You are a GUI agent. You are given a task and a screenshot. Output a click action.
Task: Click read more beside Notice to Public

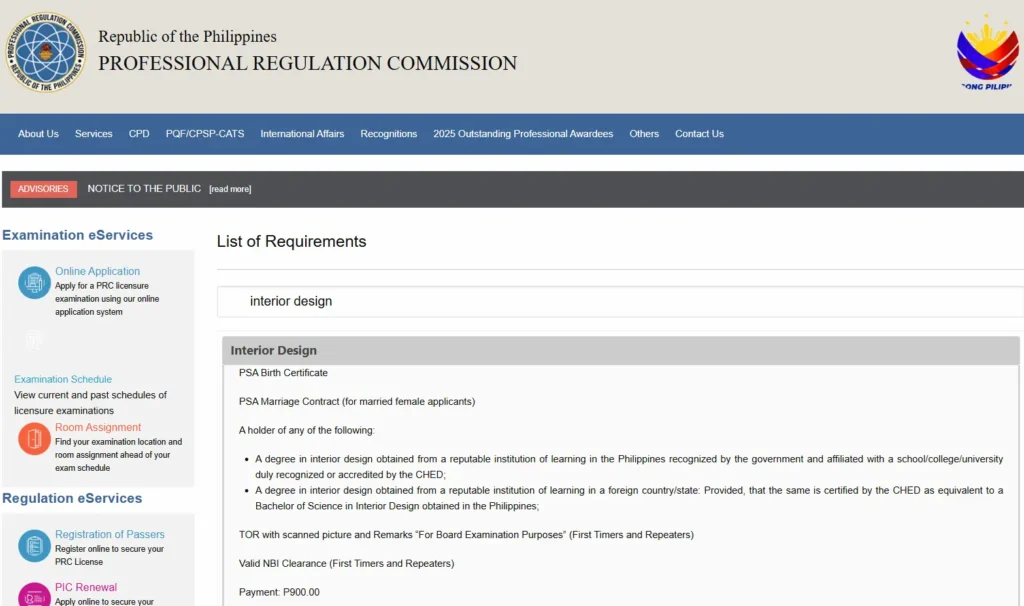pyautogui.click(x=230, y=189)
